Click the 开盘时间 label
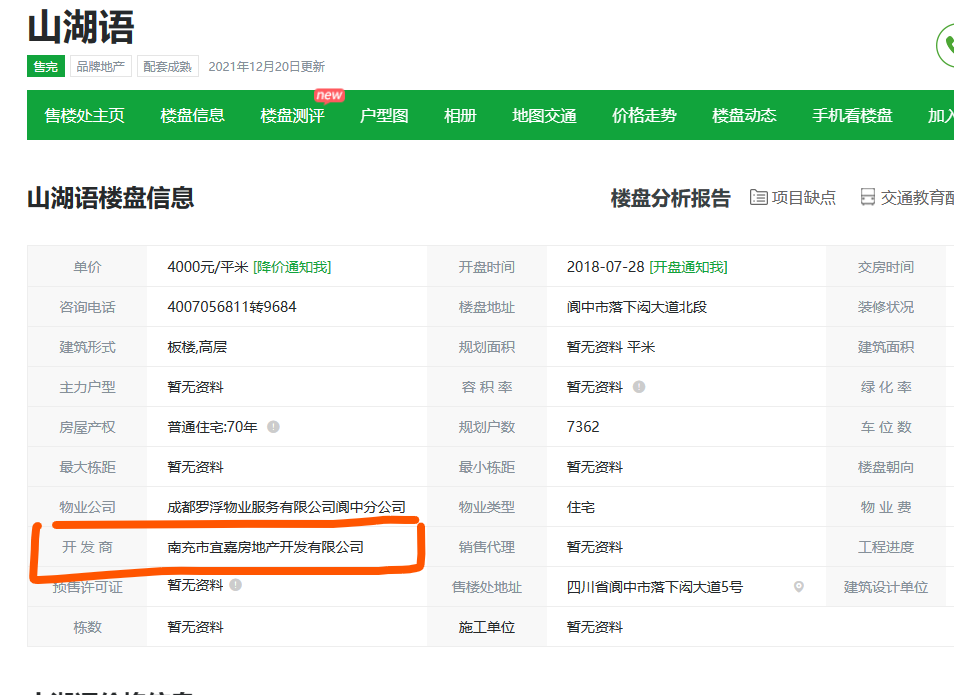 click(487, 267)
